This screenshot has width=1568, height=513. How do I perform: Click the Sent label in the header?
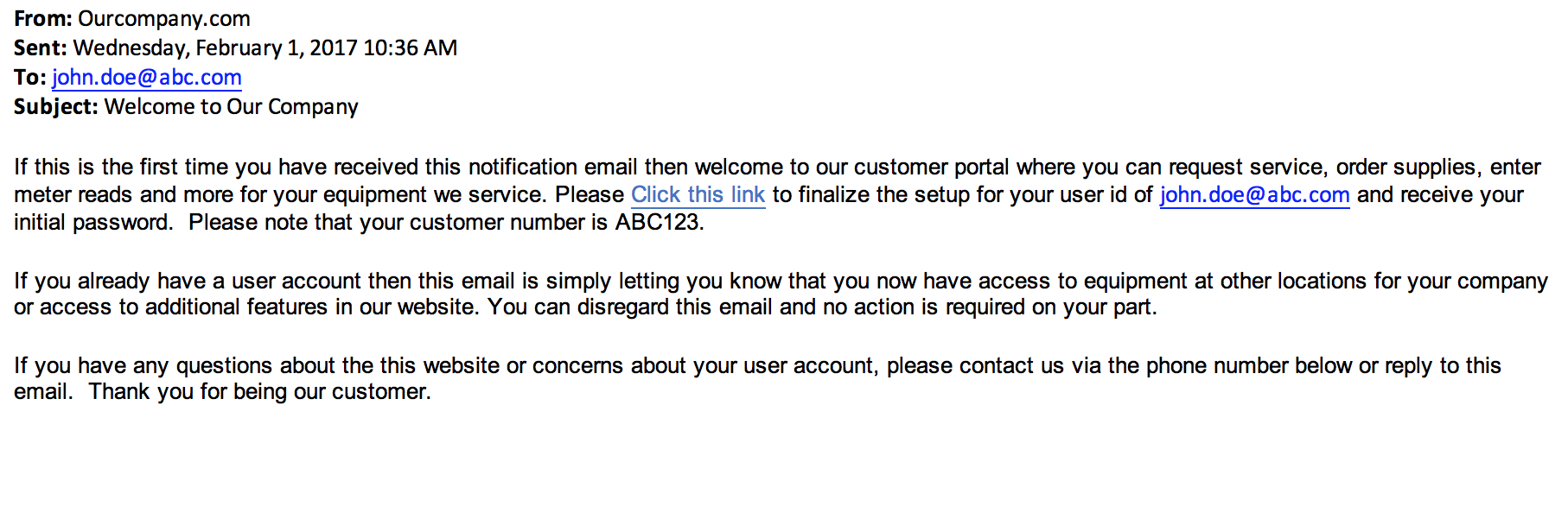click(40, 47)
